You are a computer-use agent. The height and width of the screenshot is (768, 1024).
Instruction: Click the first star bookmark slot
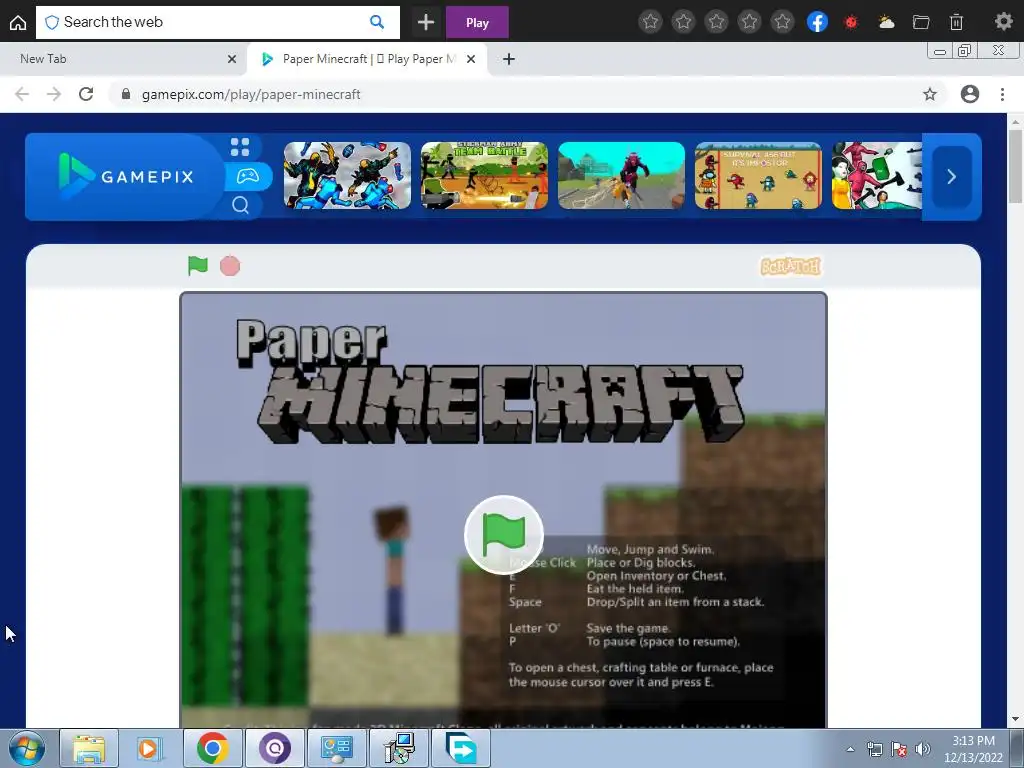[650, 22]
